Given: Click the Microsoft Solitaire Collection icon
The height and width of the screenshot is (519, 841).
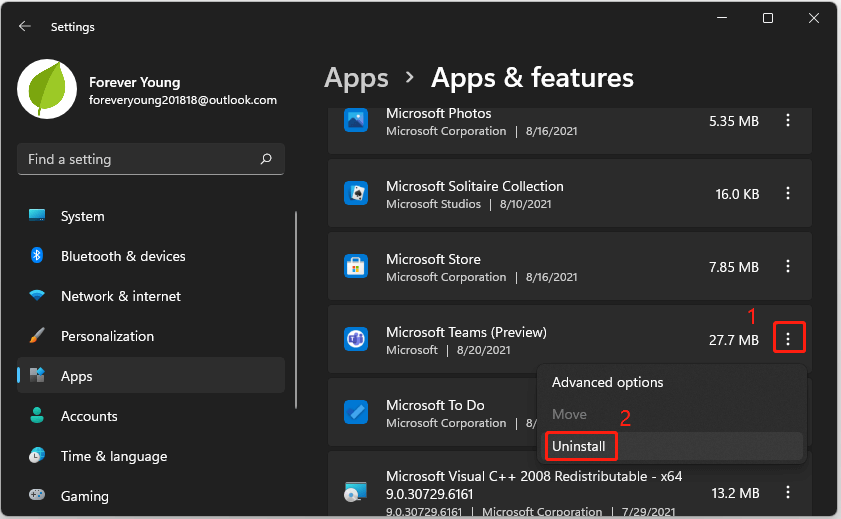Looking at the screenshot, I should pos(356,193).
